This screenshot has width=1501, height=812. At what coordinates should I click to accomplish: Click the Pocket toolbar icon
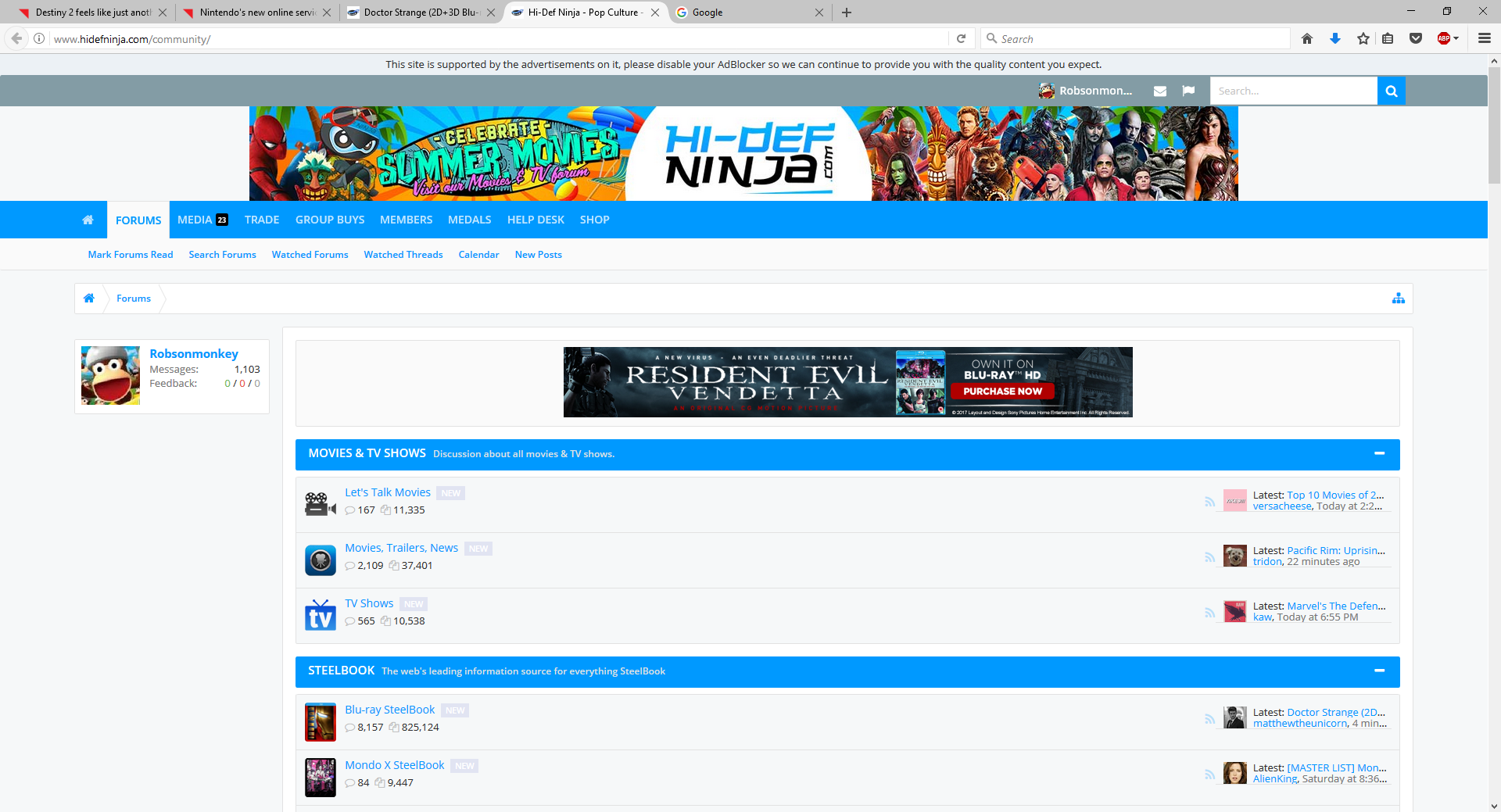(1415, 38)
